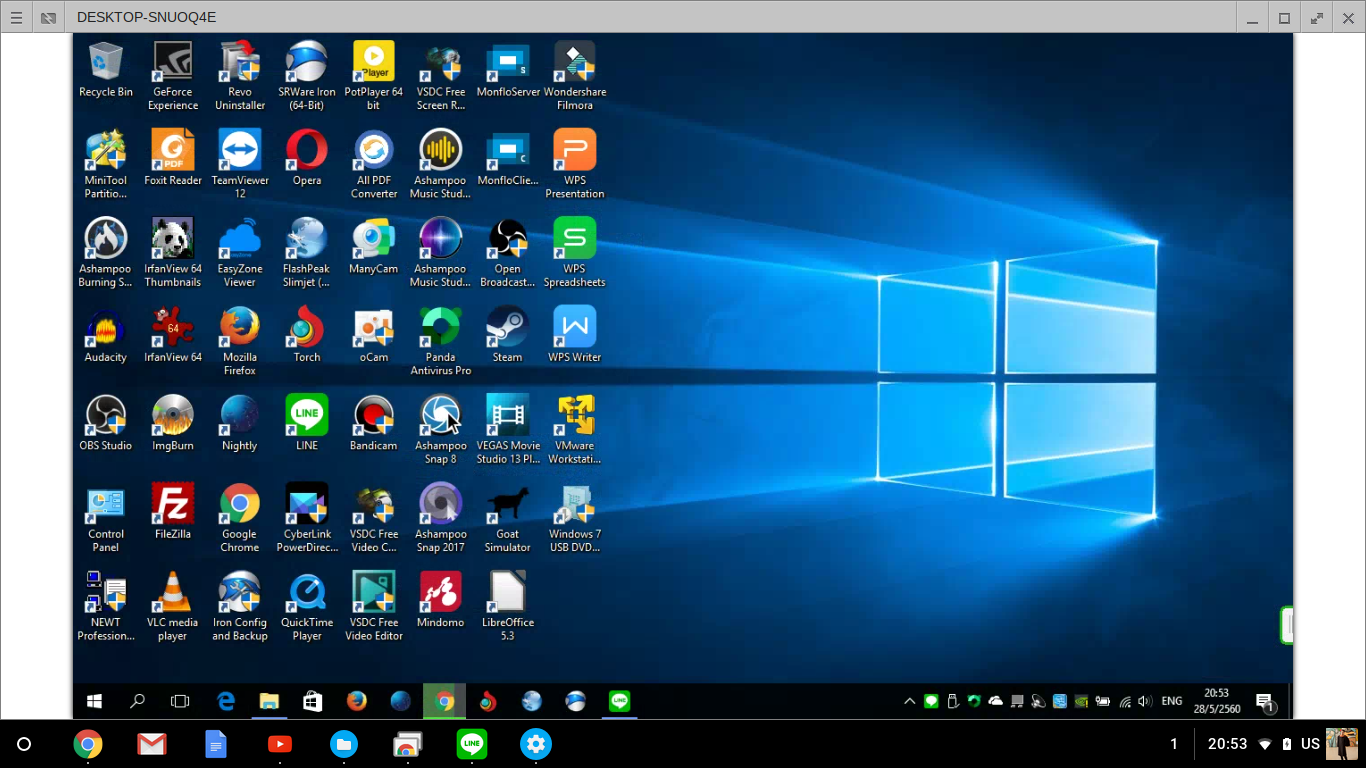This screenshot has width=1366, height=768.
Task: Launch Foxit Reader desktop icon
Action: (x=173, y=158)
